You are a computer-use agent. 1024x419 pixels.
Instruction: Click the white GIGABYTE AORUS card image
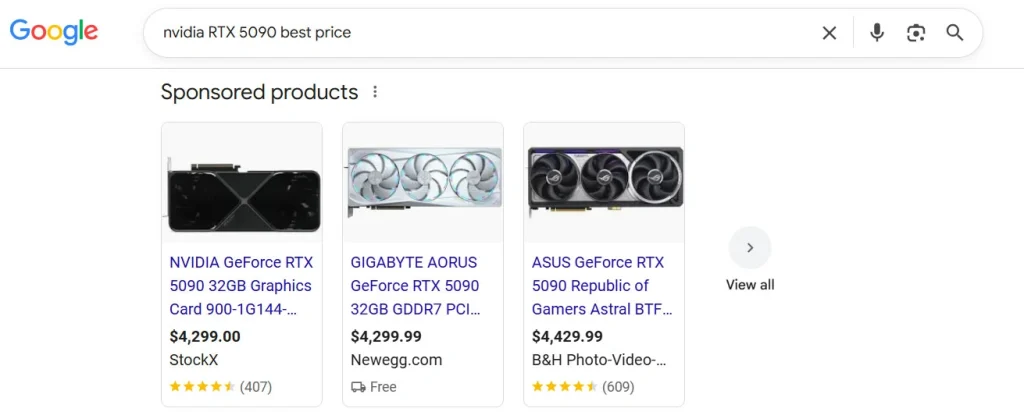click(423, 183)
